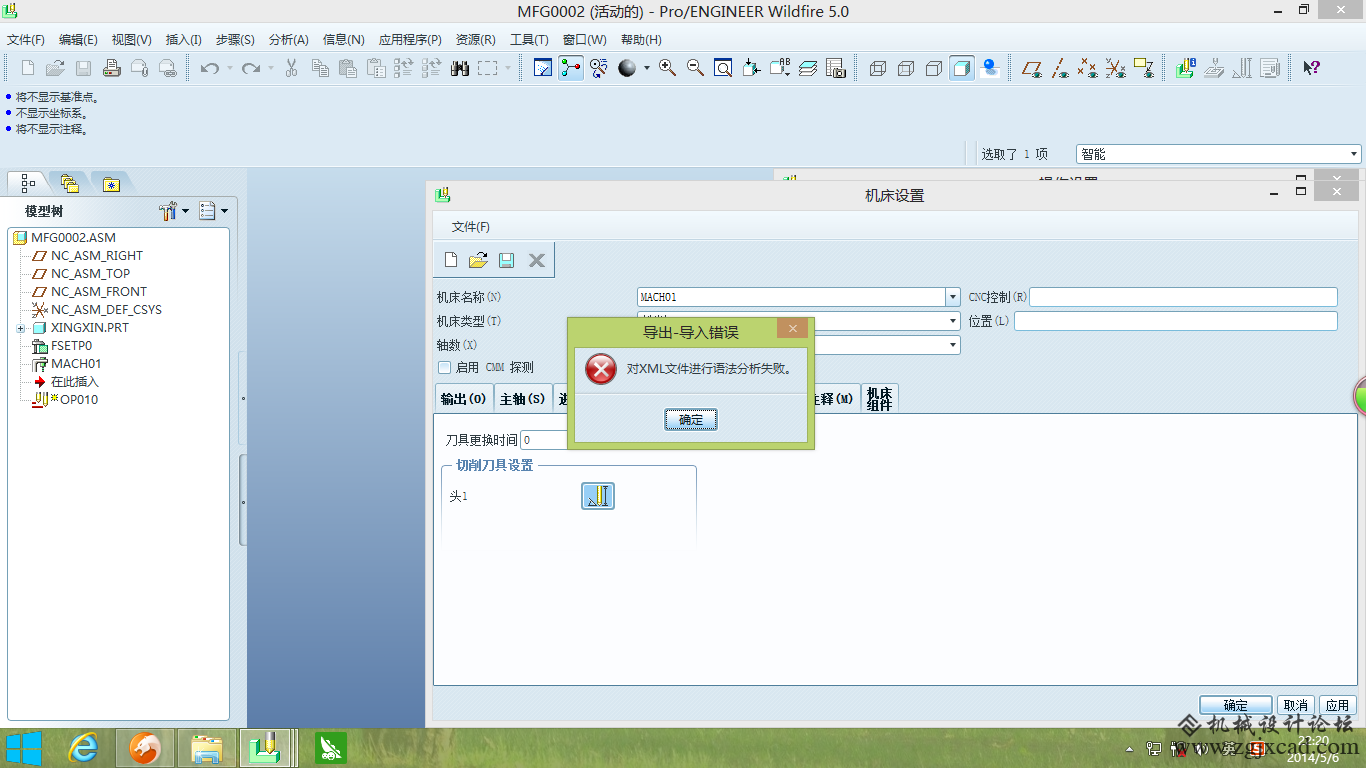Expand the XINGXIN.PRT tree node

point(20,328)
